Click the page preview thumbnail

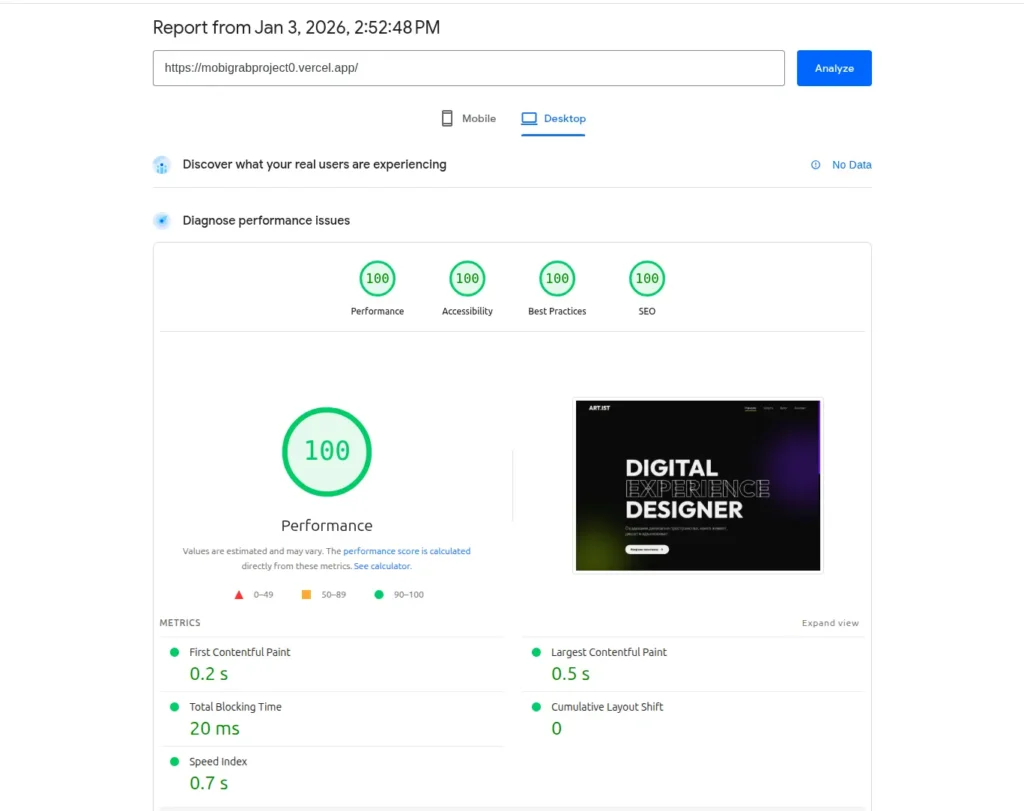697,486
